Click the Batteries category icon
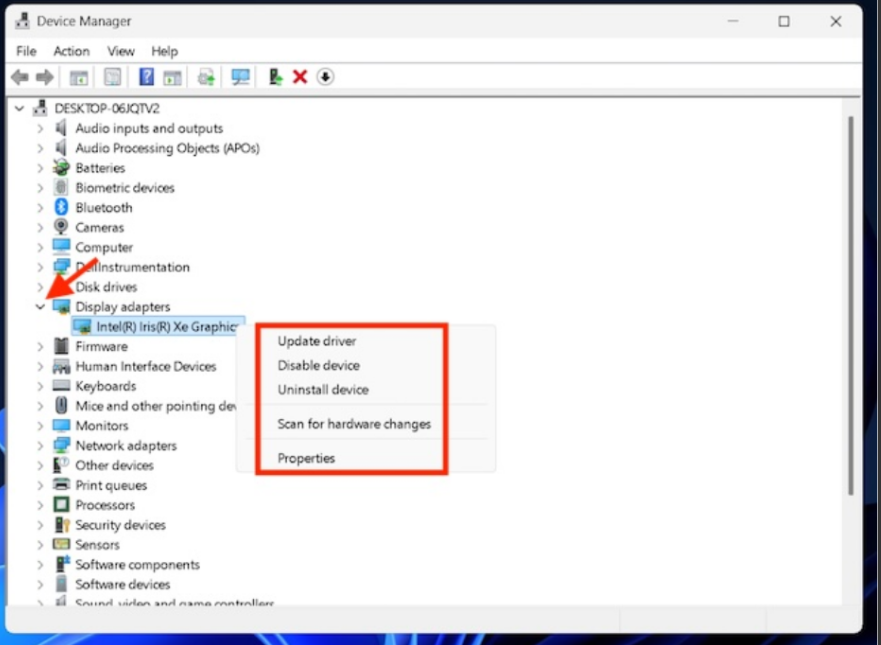This screenshot has width=881, height=645. tap(61, 167)
